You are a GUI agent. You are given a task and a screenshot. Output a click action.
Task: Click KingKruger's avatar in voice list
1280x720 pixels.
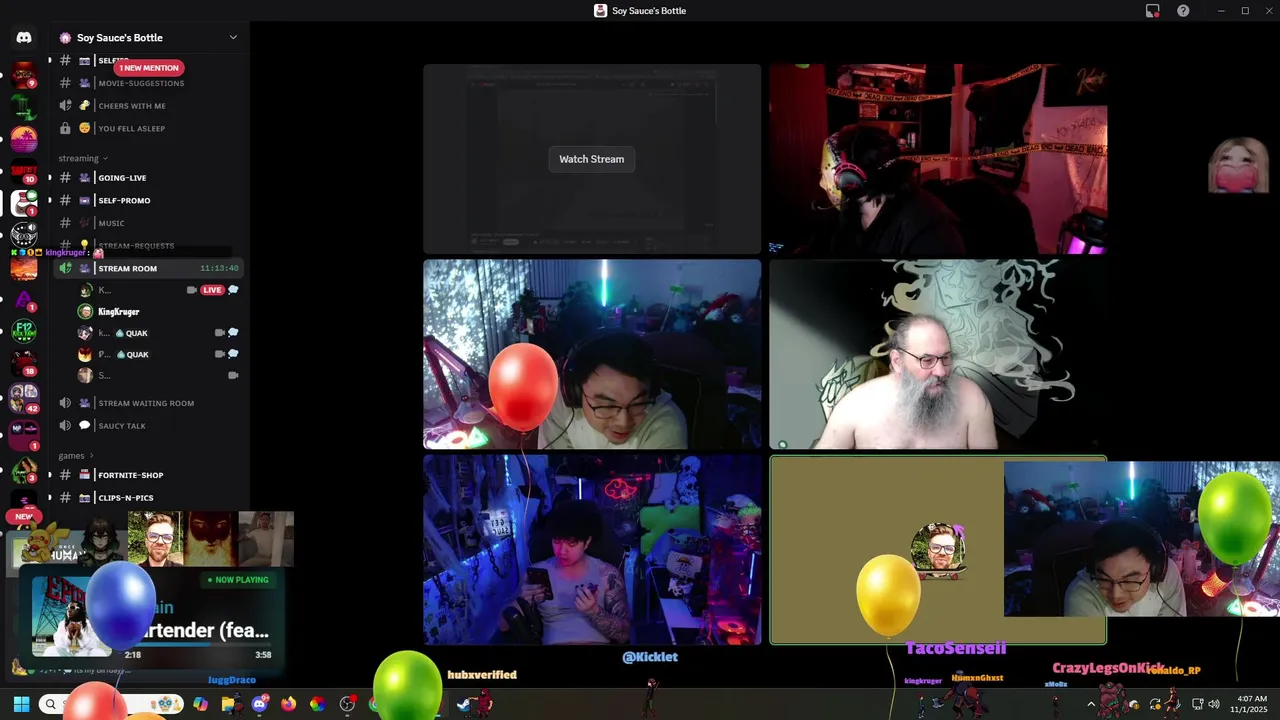(x=85, y=311)
